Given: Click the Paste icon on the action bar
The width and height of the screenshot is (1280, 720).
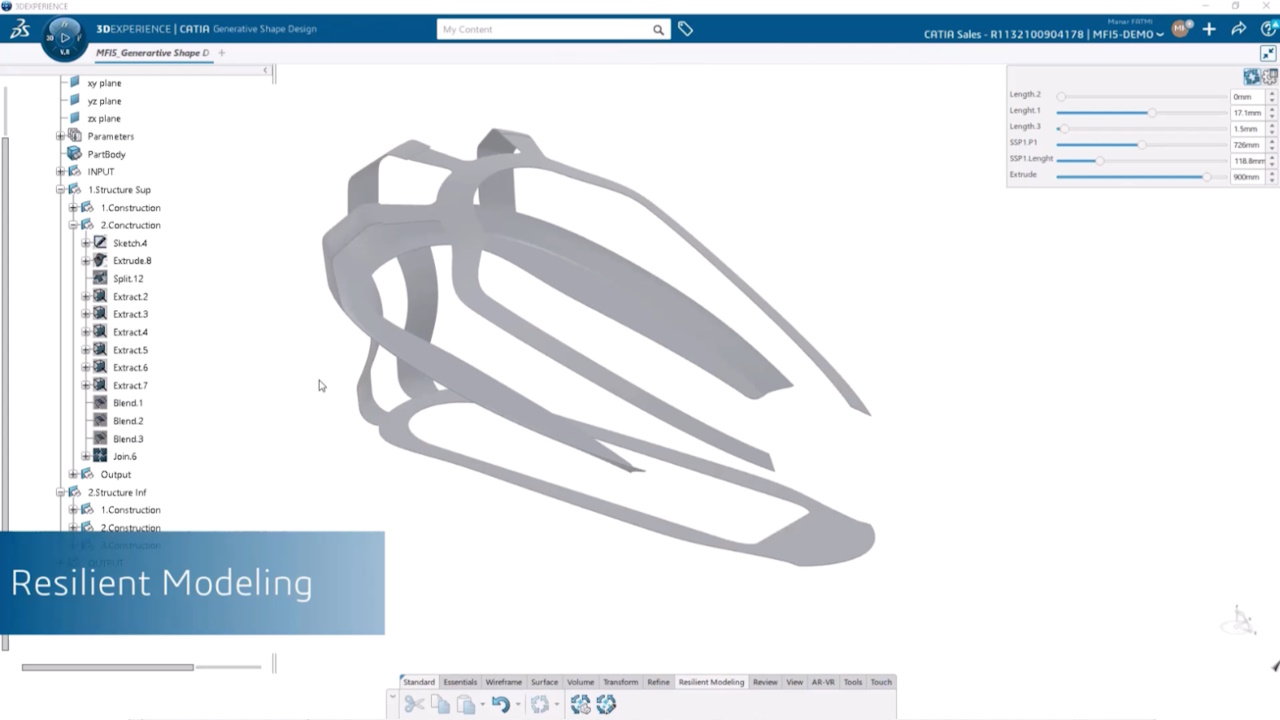Looking at the screenshot, I should tap(466, 703).
